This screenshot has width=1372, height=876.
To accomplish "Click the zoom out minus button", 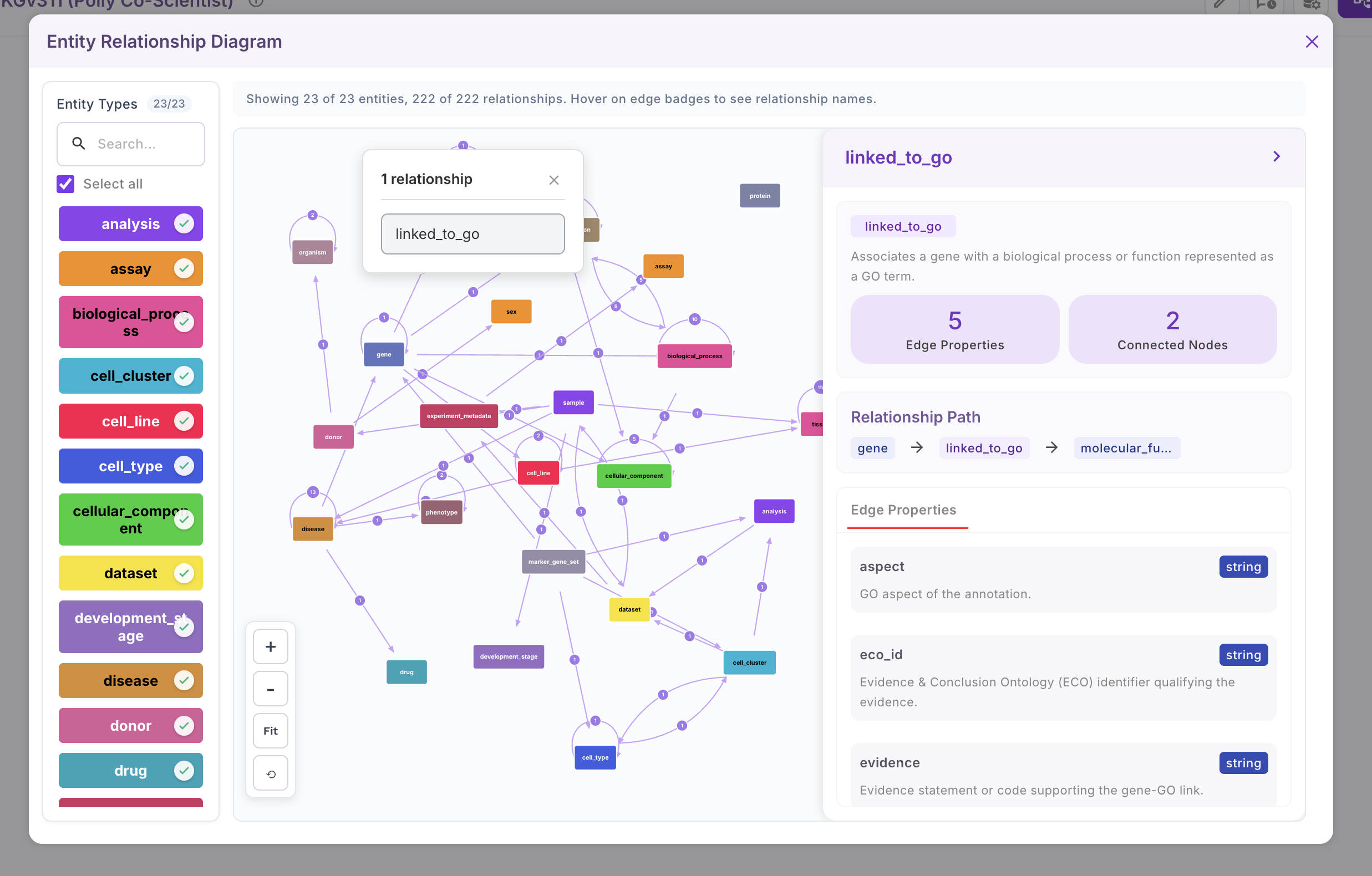I will pyautogui.click(x=270, y=689).
